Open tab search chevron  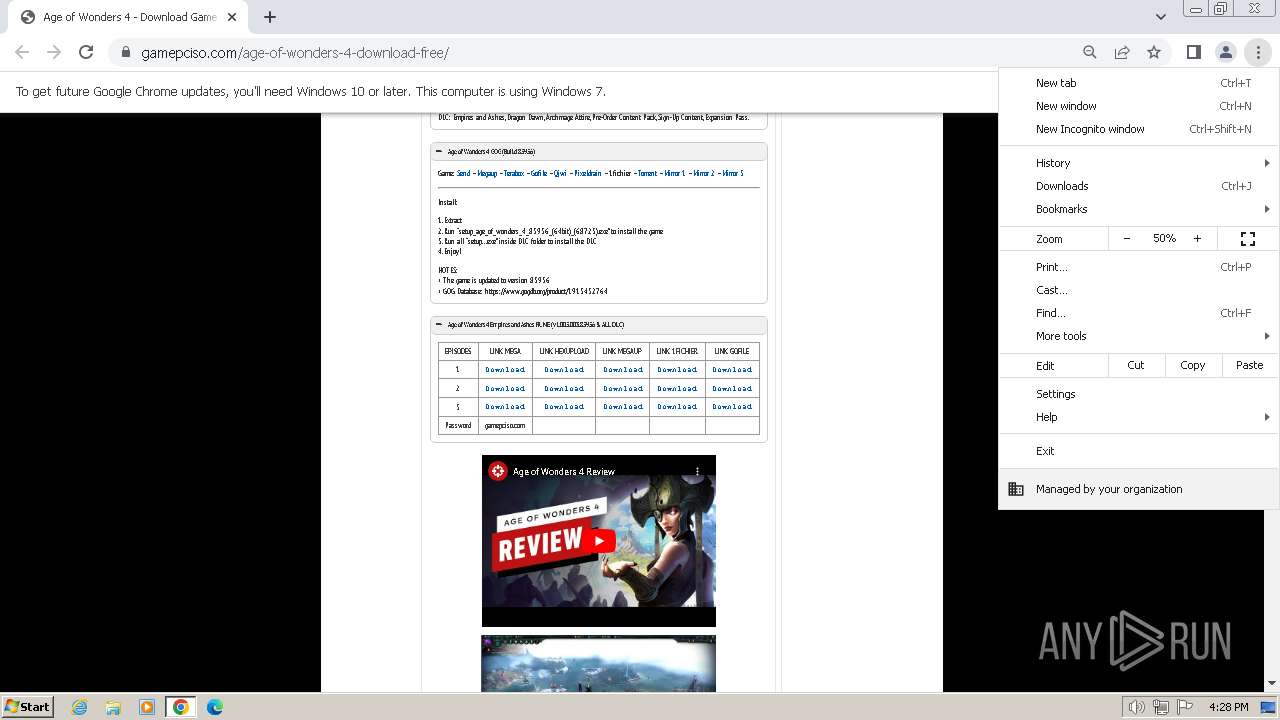coord(1160,17)
